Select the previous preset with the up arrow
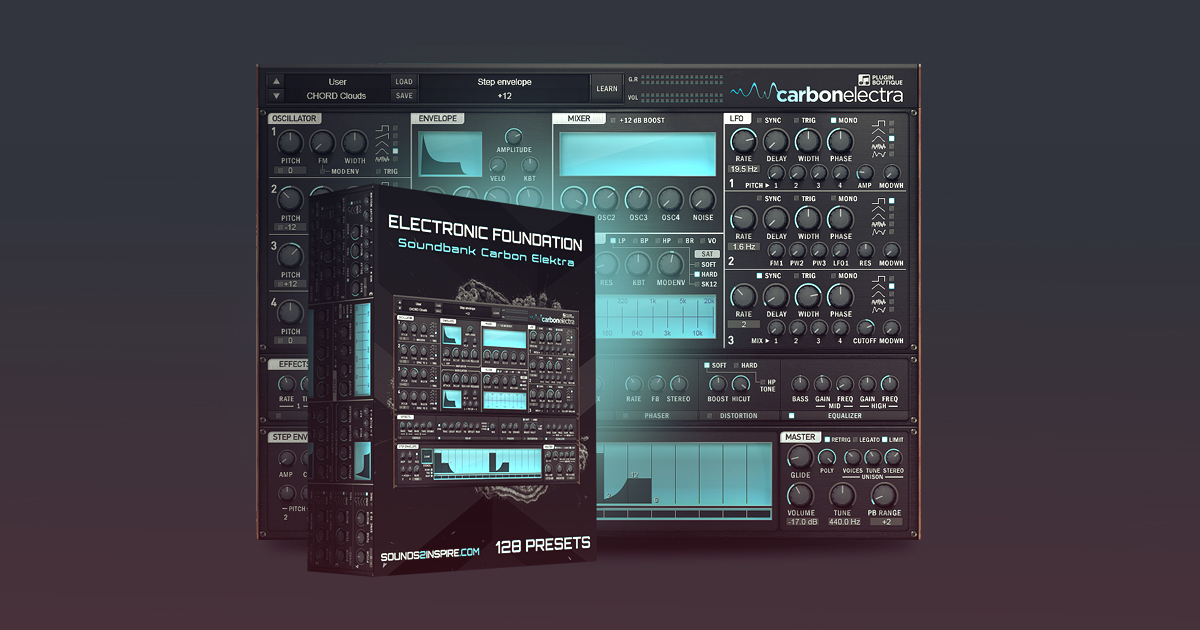 (276, 82)
